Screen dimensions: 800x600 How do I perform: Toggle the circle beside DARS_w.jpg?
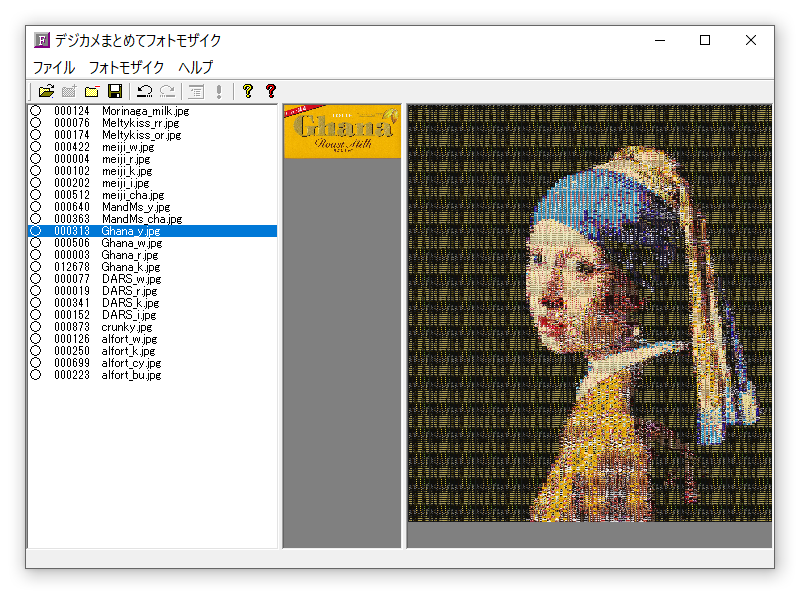(x=35, y=279)
